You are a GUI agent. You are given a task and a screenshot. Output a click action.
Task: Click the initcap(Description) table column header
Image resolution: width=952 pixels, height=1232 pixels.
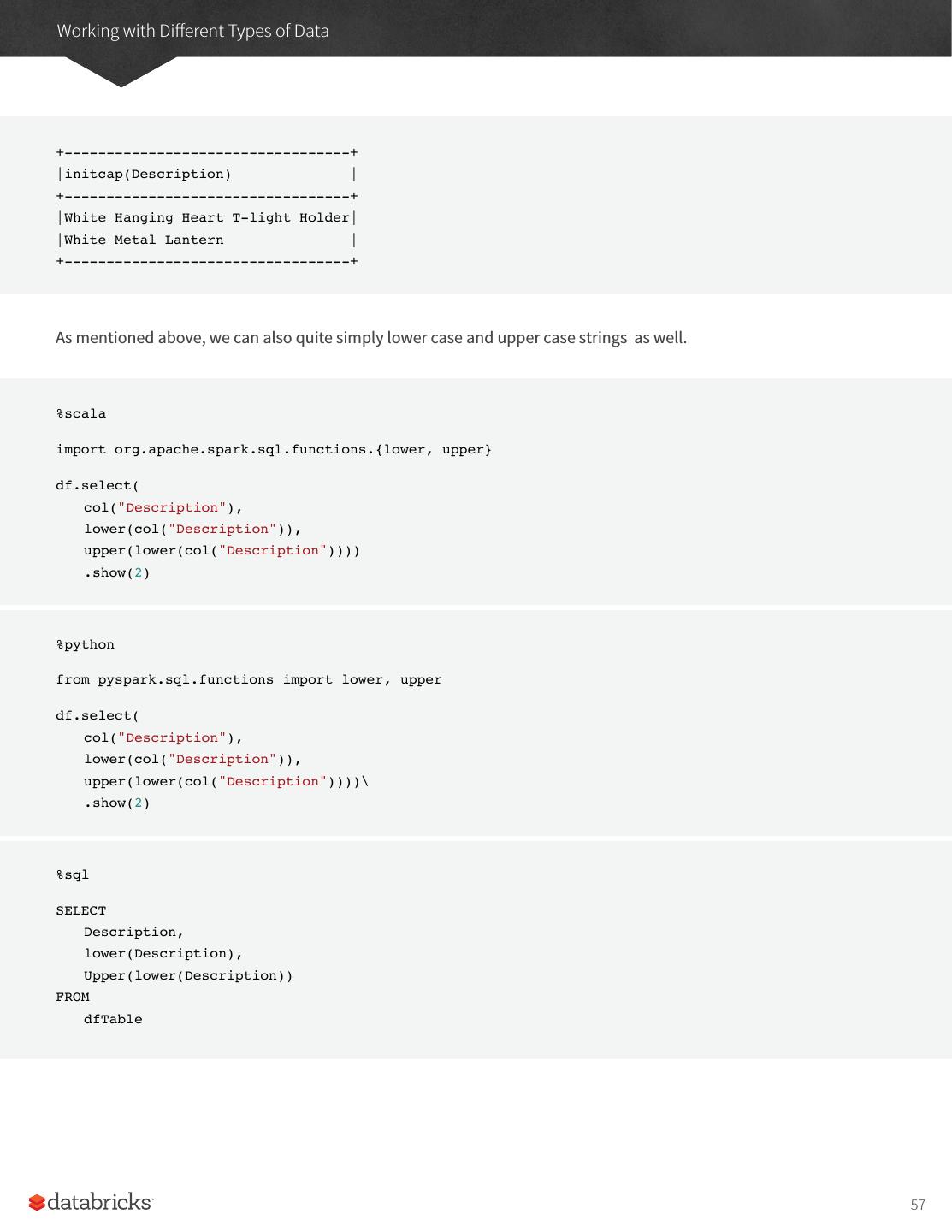(x=147, y=175)
